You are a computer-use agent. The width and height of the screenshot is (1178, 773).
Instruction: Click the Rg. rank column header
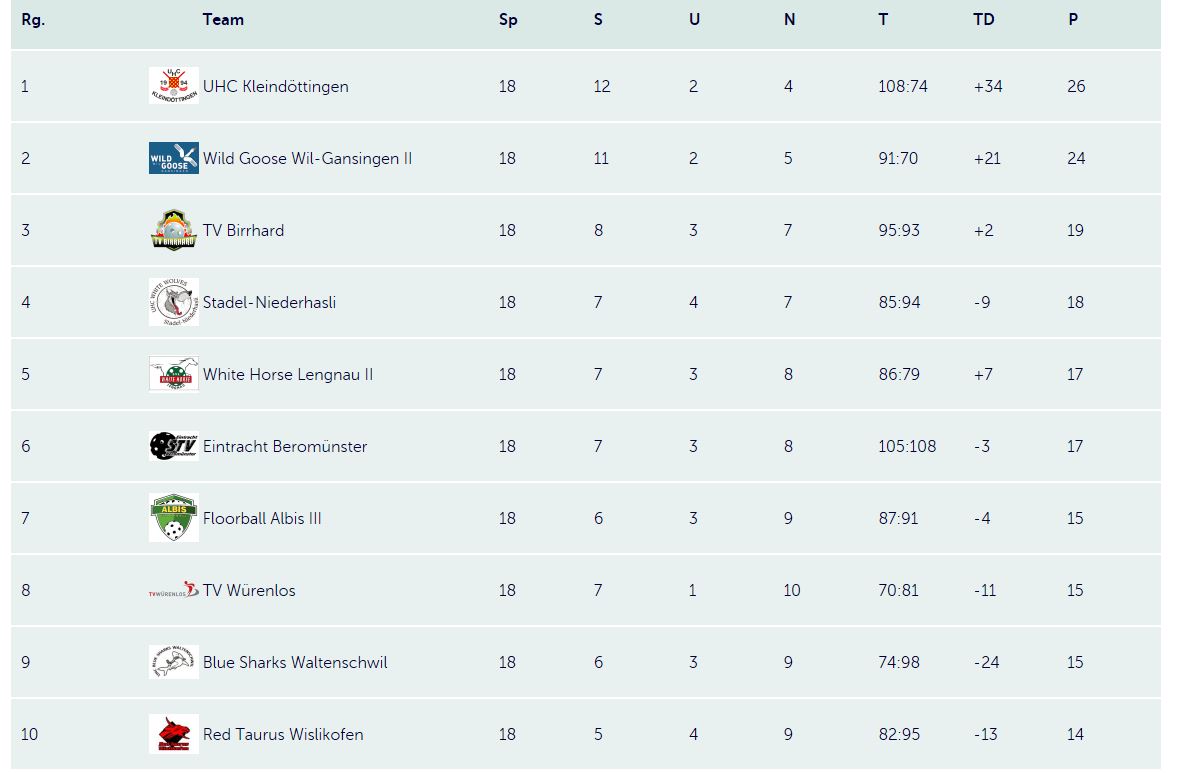(x=33, y=20)
